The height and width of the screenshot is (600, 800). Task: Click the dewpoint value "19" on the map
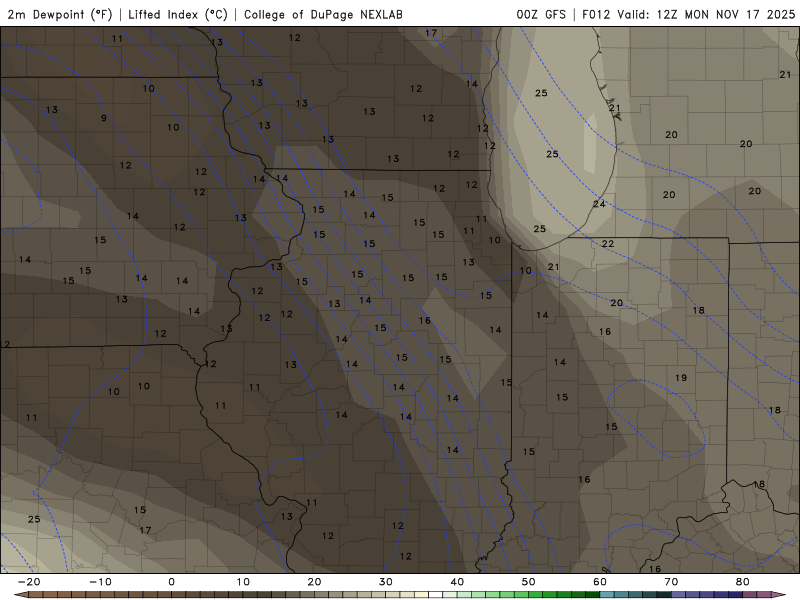[x=681, y=378]
